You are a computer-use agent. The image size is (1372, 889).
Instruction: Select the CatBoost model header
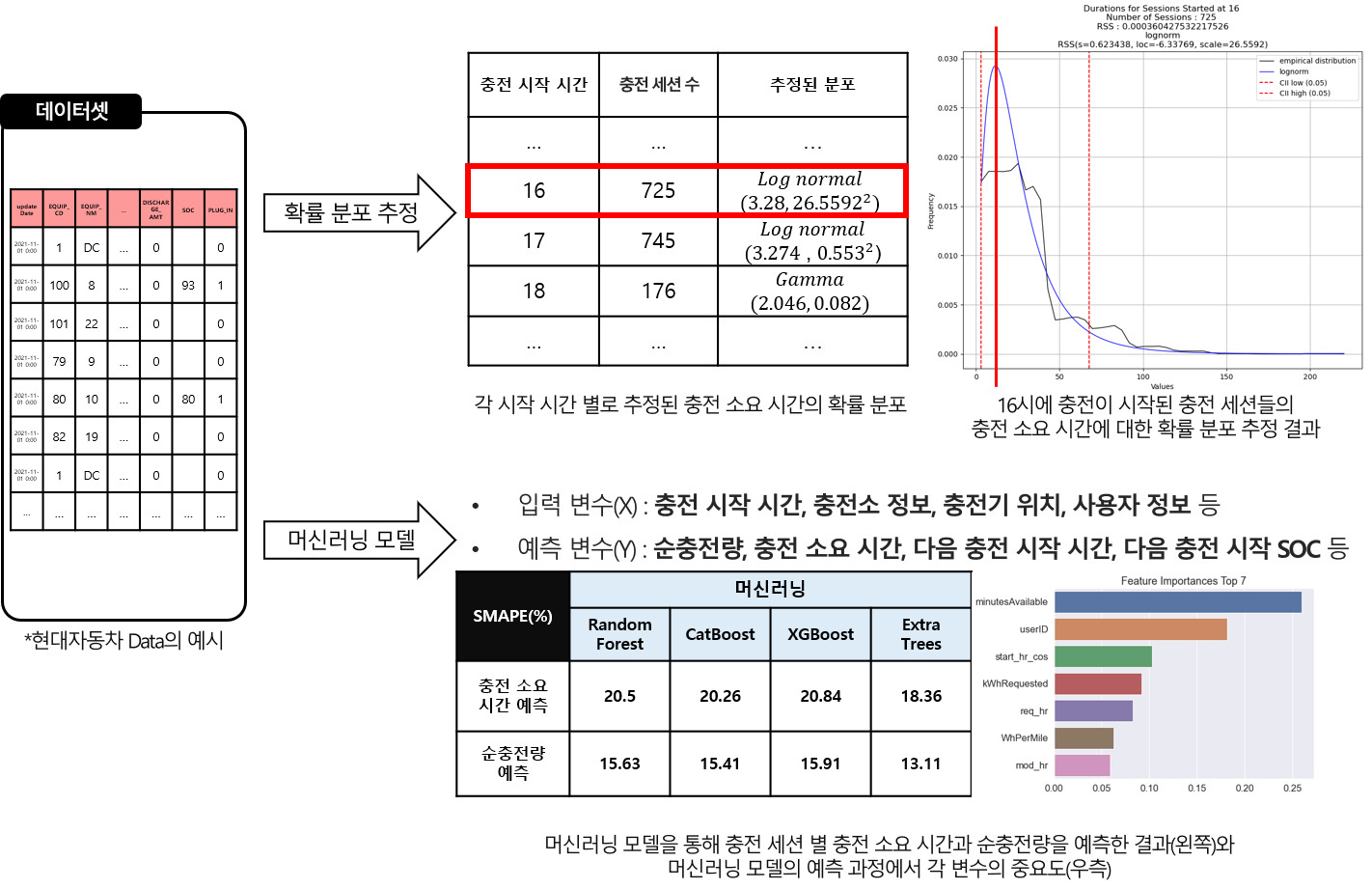click(x=720, y=634)
